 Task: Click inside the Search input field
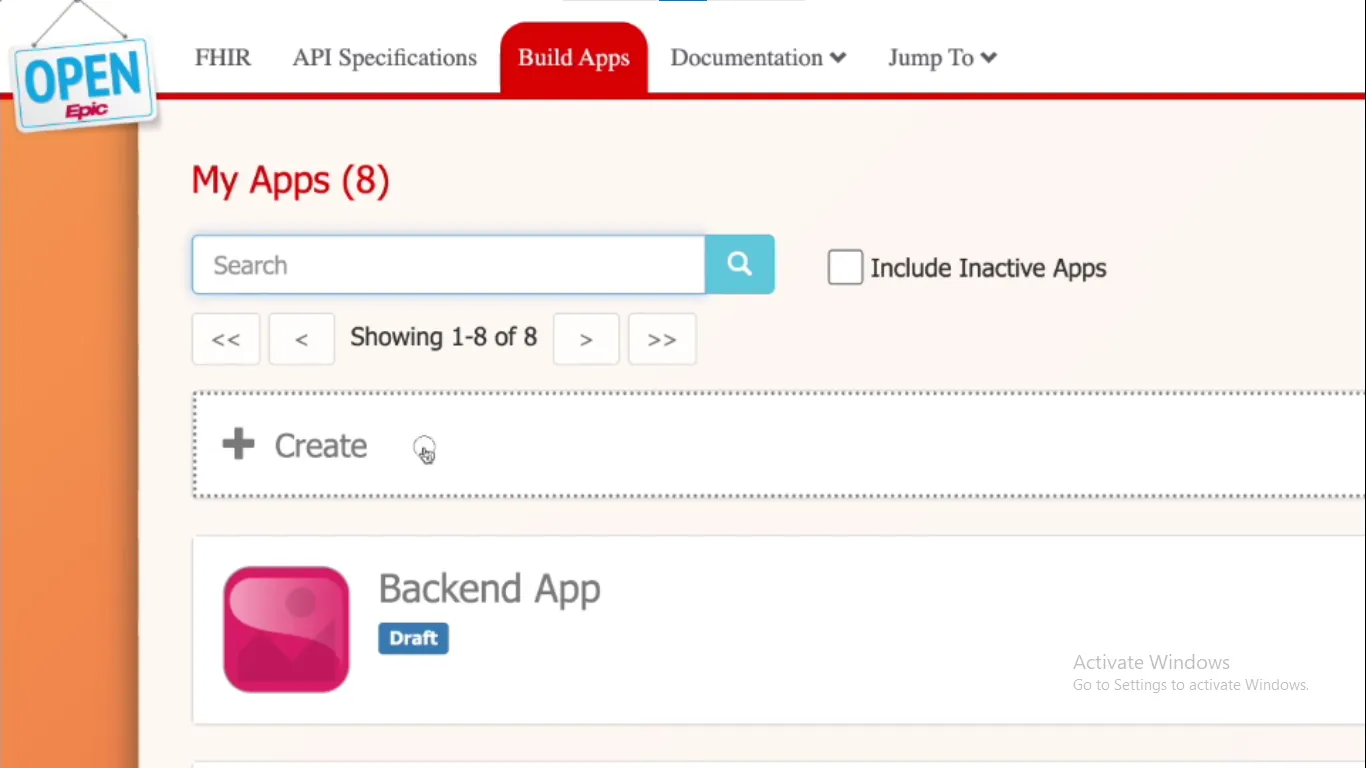tap(448, 264)
